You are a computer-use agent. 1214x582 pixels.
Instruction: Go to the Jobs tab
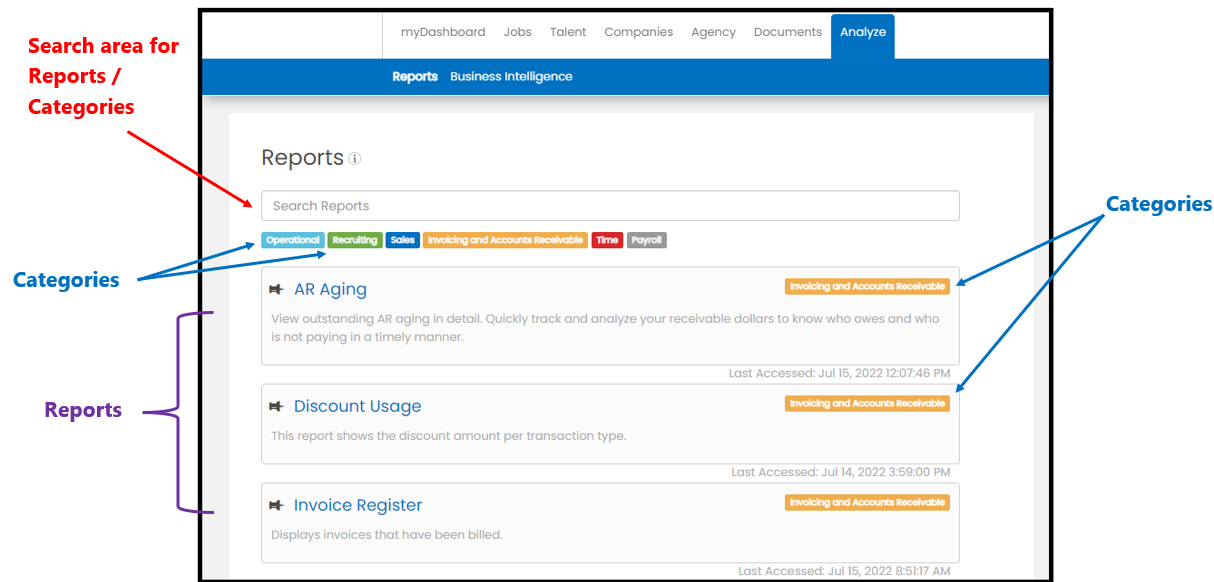point(518,32)
